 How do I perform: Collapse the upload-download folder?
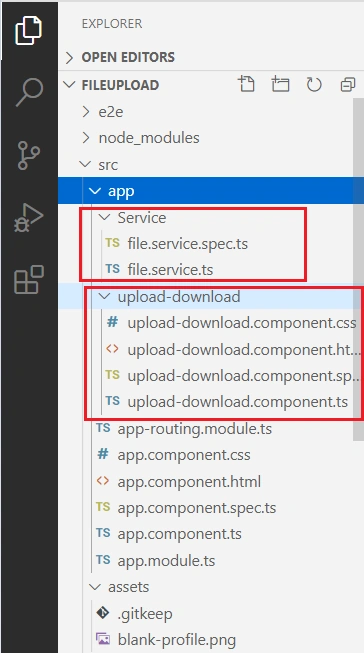104,296
